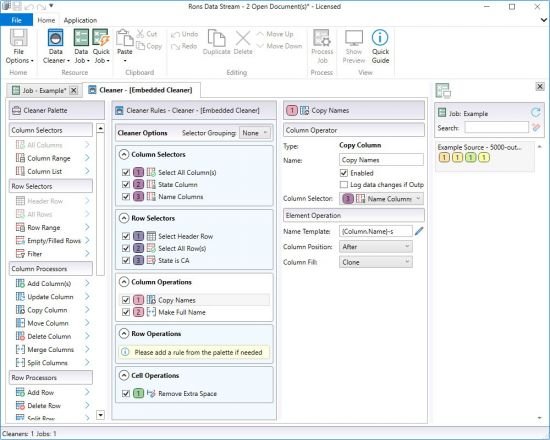Open the Selector Grouping dropdown
Screen dimensions: 550x440
coord(255,133)
